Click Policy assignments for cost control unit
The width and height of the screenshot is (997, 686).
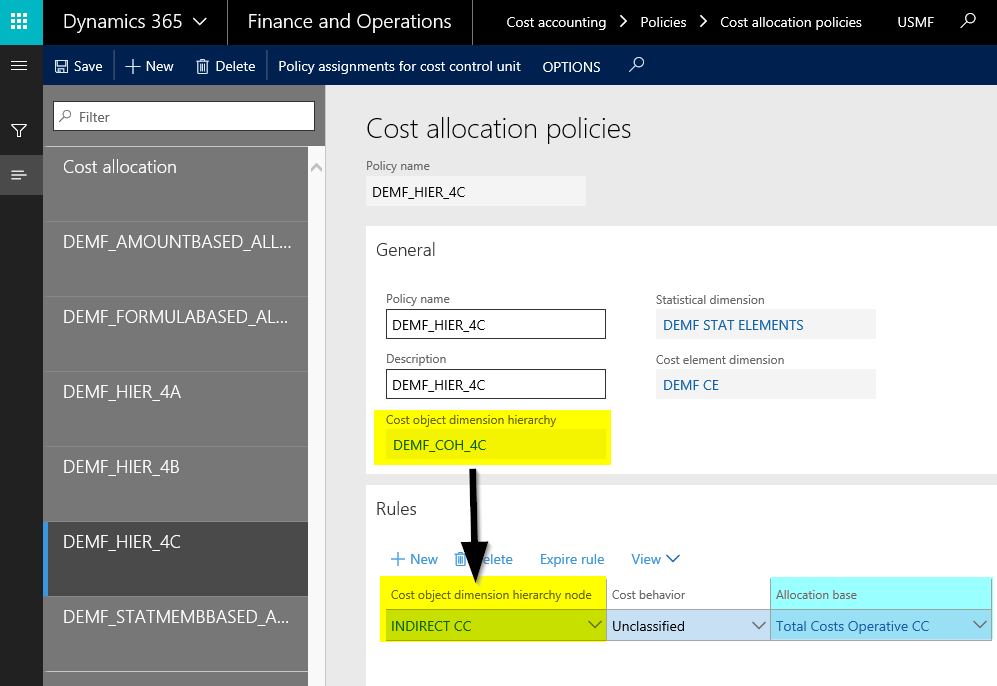[399, 66]
